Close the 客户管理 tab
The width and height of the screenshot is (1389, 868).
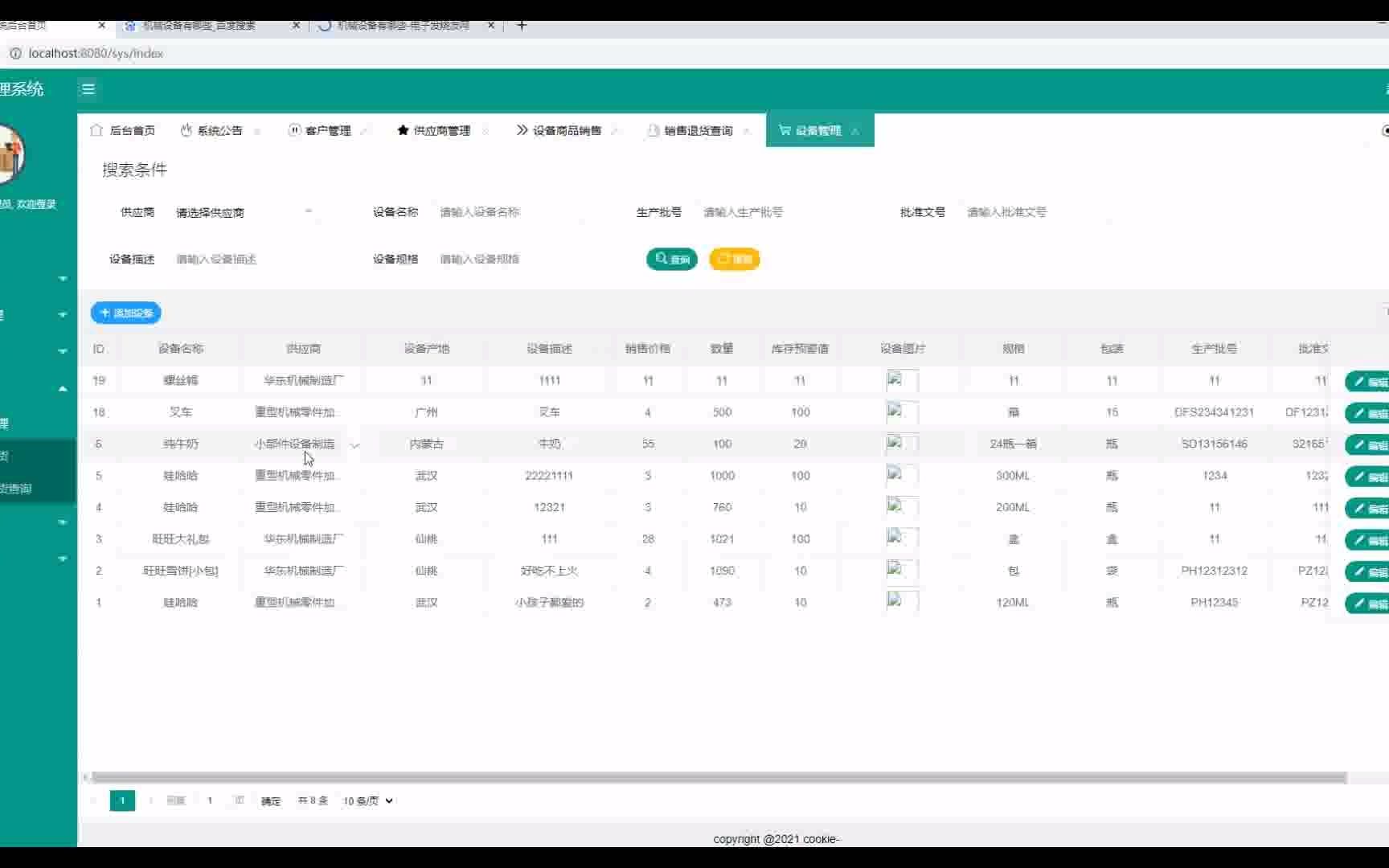[365, 131]
